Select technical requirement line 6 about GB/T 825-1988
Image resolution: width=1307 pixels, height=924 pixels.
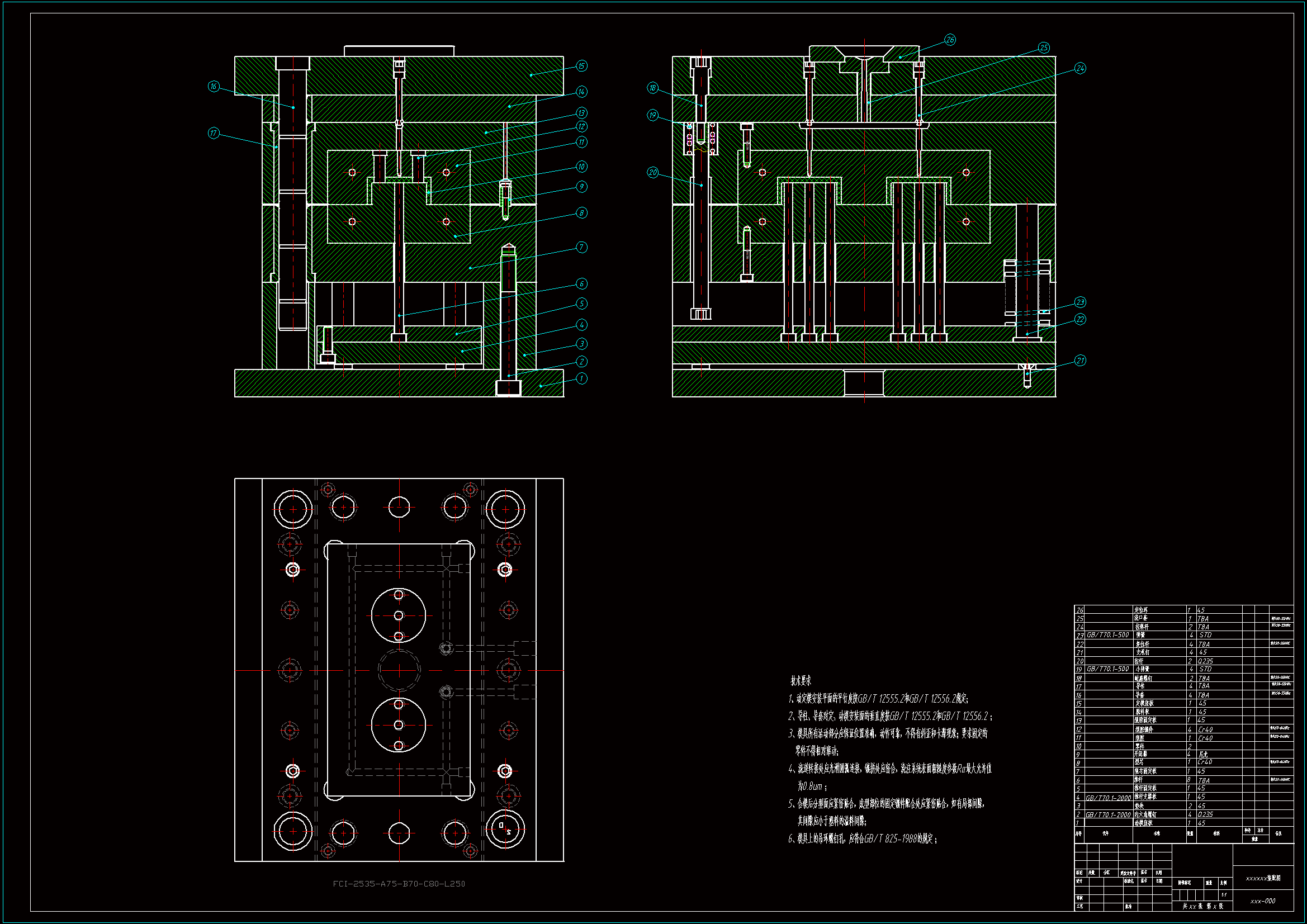pyautogui.click(x=863, y=838)
